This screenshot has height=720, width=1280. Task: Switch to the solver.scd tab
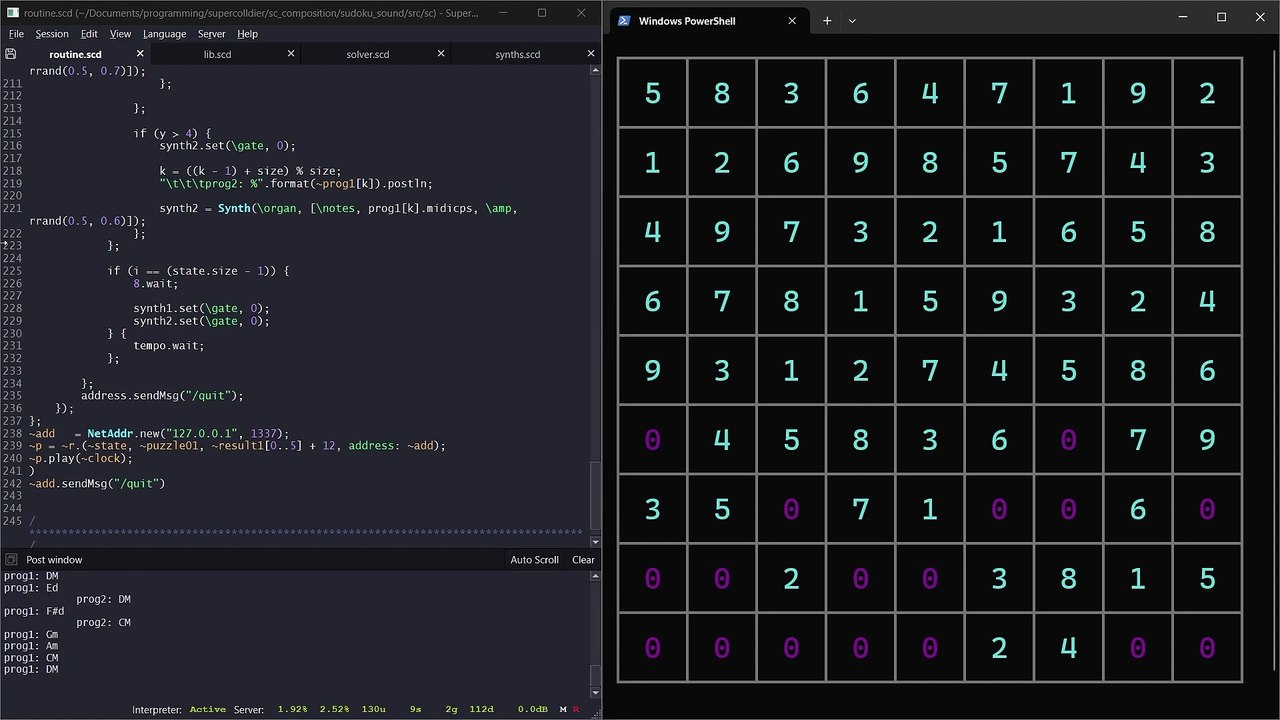point(367,54)
